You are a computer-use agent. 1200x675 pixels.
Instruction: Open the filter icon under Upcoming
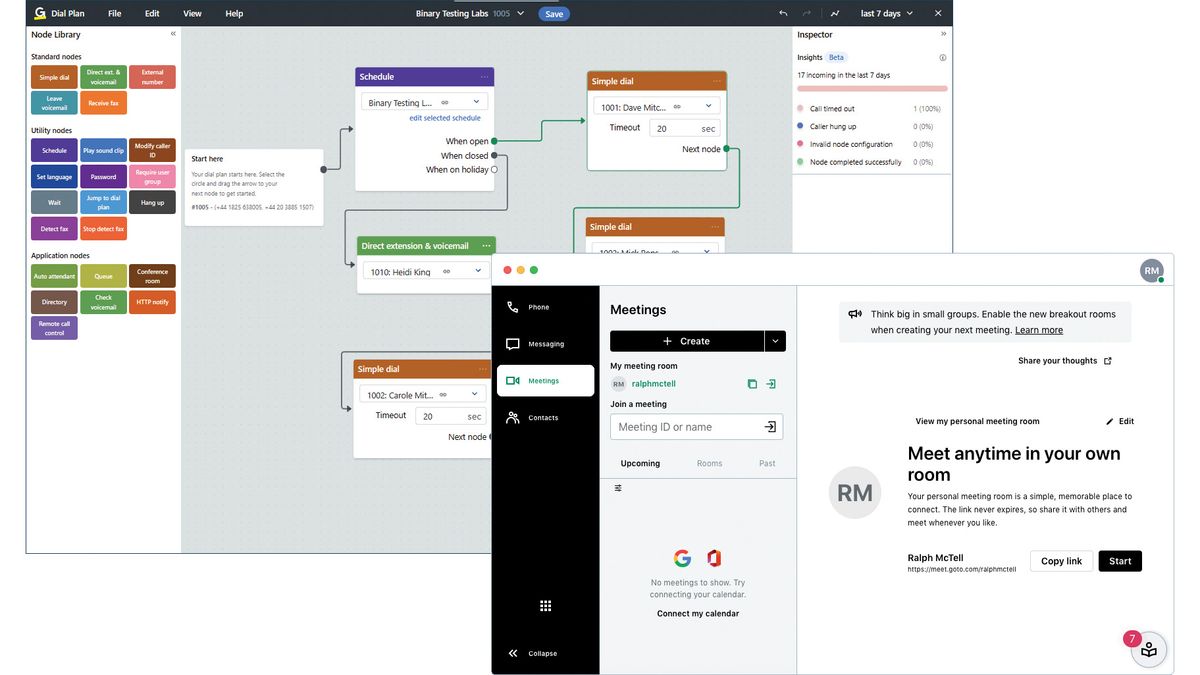coord(618,488)
